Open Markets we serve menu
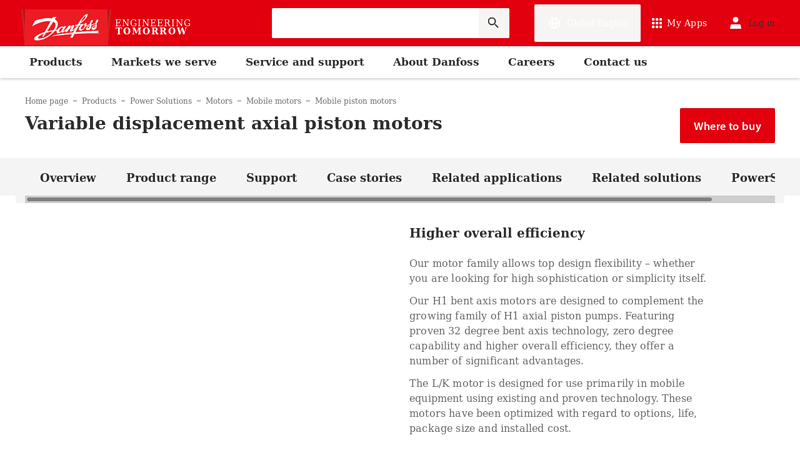 pyautogui.click(x=164, y=62)
